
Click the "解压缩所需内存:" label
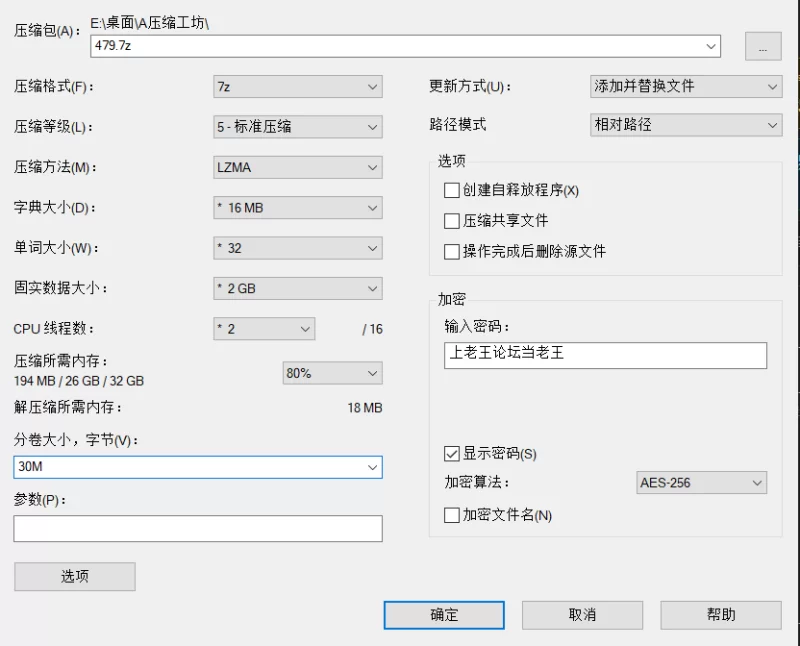68,407
